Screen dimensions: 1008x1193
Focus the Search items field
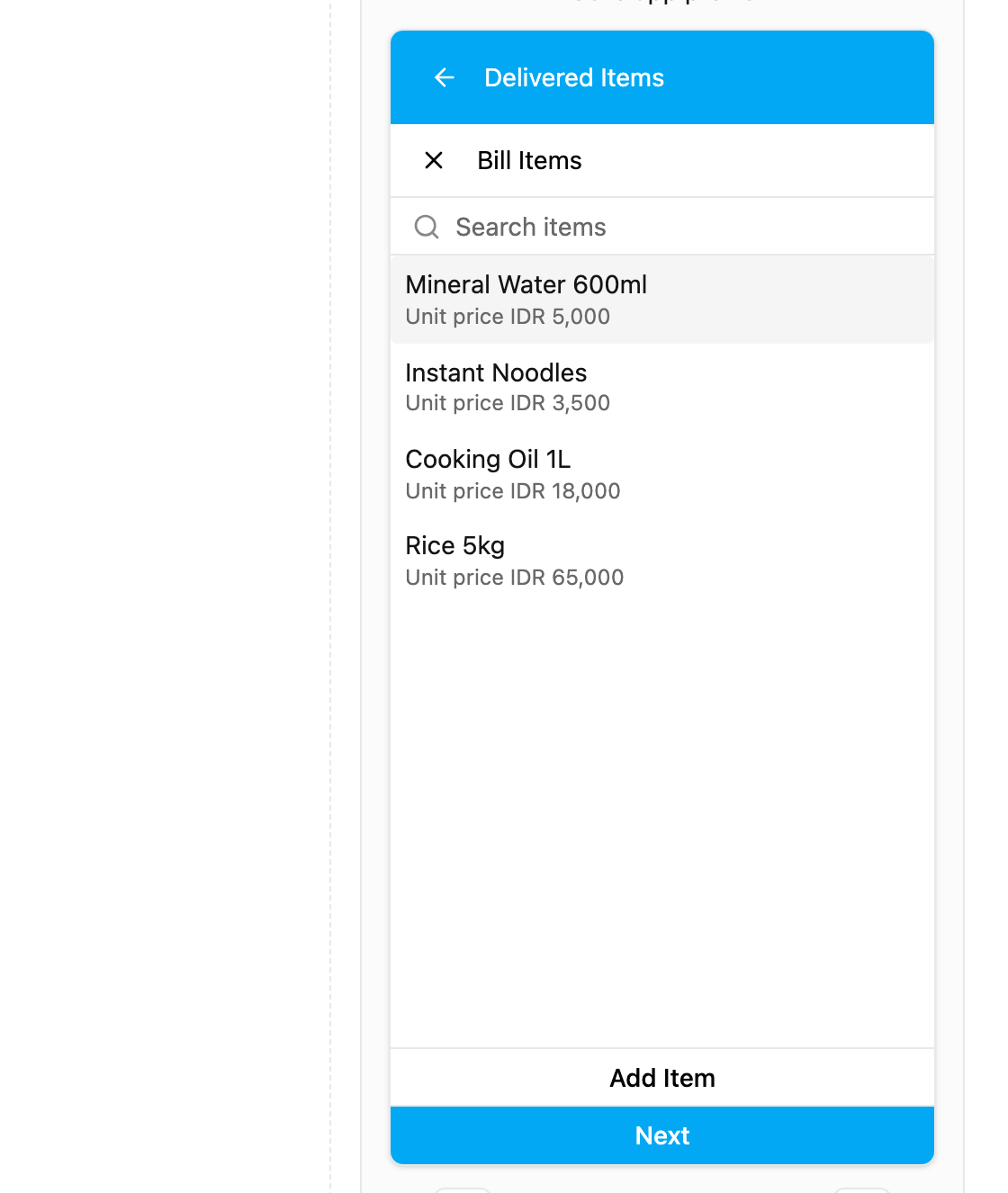point(662,227)
